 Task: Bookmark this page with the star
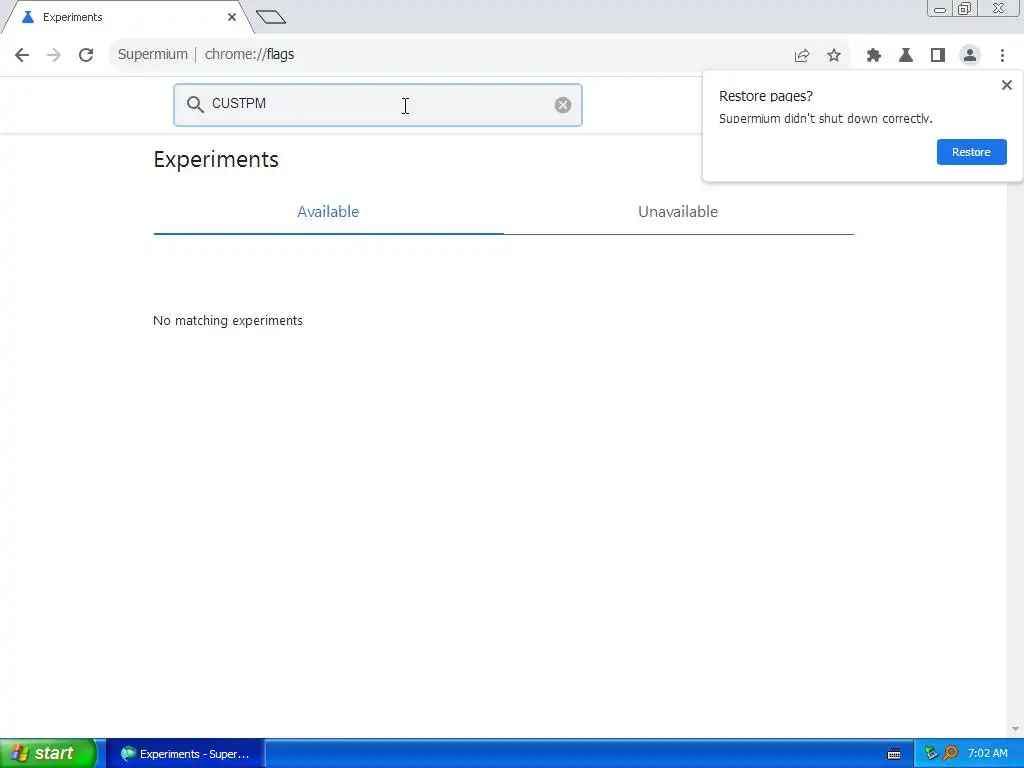click(834, 56)
